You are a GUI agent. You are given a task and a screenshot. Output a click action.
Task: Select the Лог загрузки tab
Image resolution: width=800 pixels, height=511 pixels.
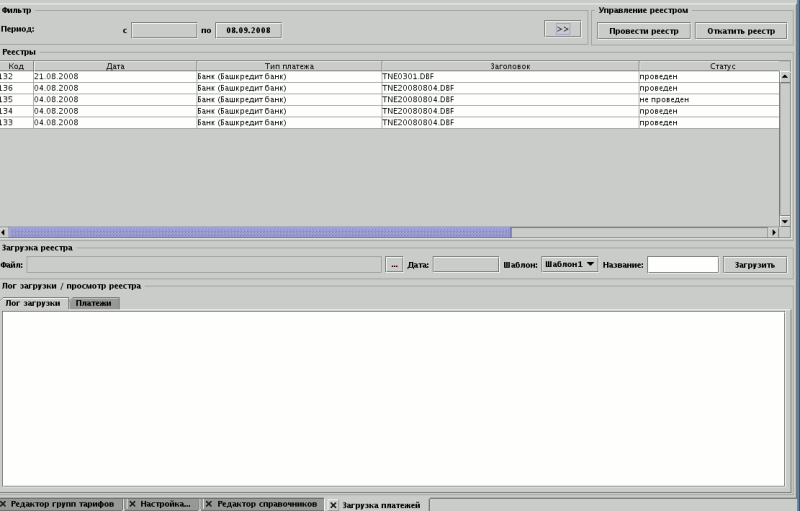click(33, 303)
